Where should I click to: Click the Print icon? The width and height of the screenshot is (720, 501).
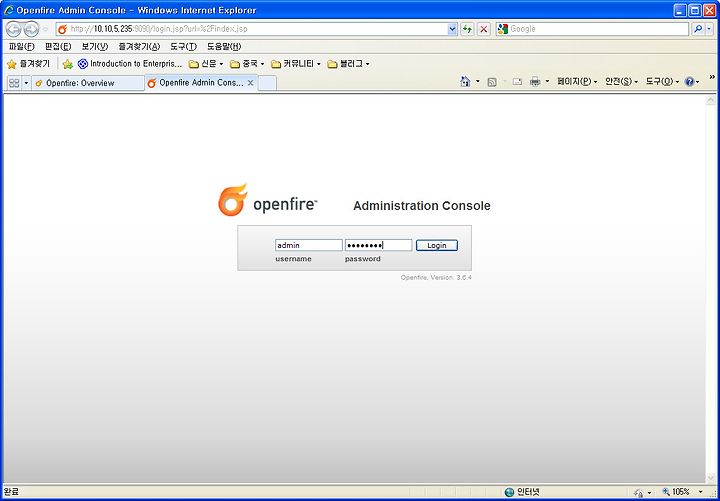pyautogui.click(x=535, y=82)
